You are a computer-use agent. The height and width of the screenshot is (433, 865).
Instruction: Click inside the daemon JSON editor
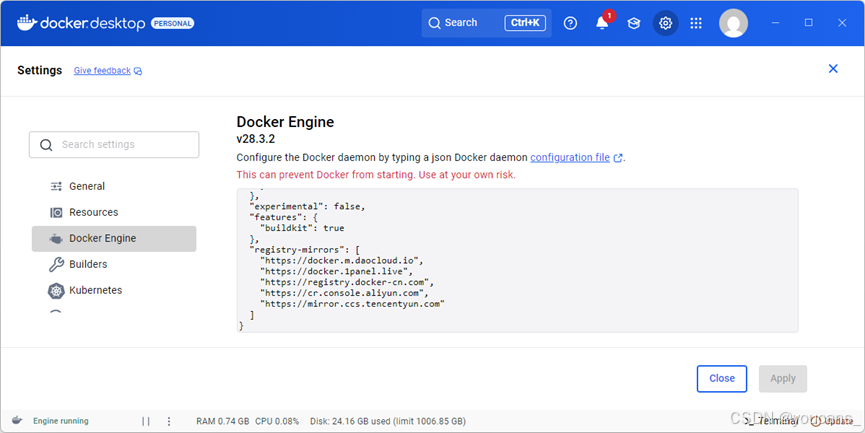pyautogui.click(x=517, y=260)
